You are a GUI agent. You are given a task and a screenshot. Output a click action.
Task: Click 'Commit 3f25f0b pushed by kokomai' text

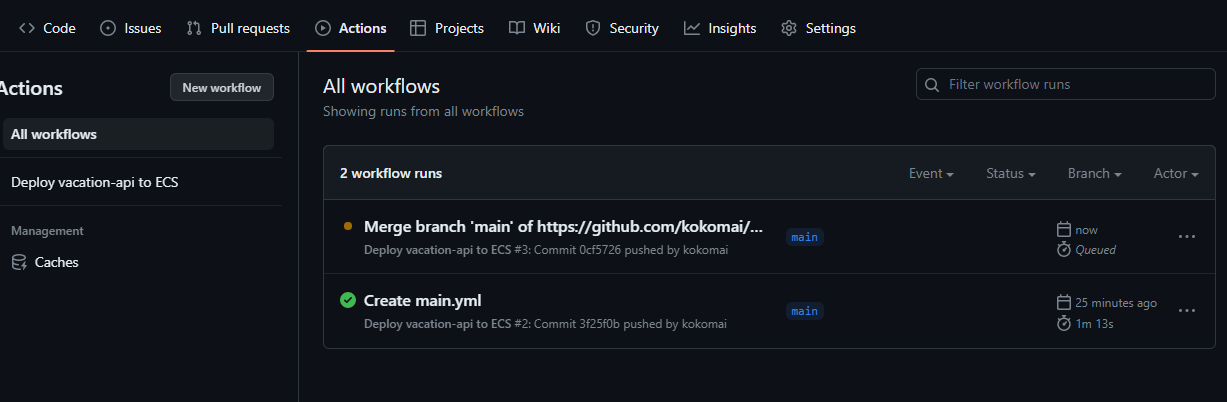click(x=630, y=324)
